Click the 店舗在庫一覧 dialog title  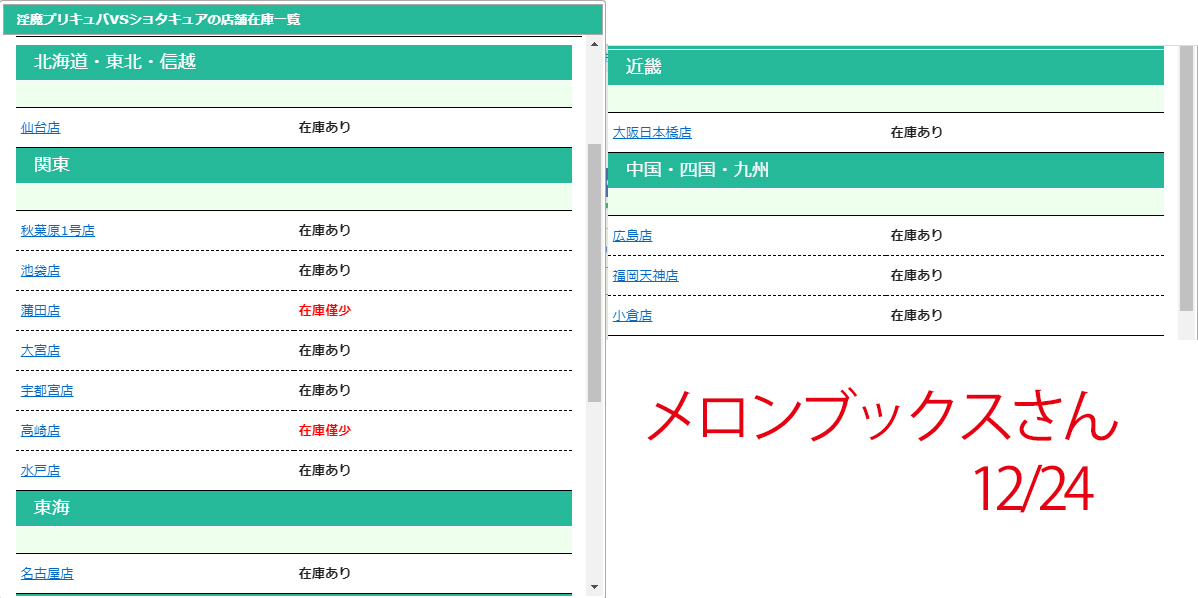[158, 20]
